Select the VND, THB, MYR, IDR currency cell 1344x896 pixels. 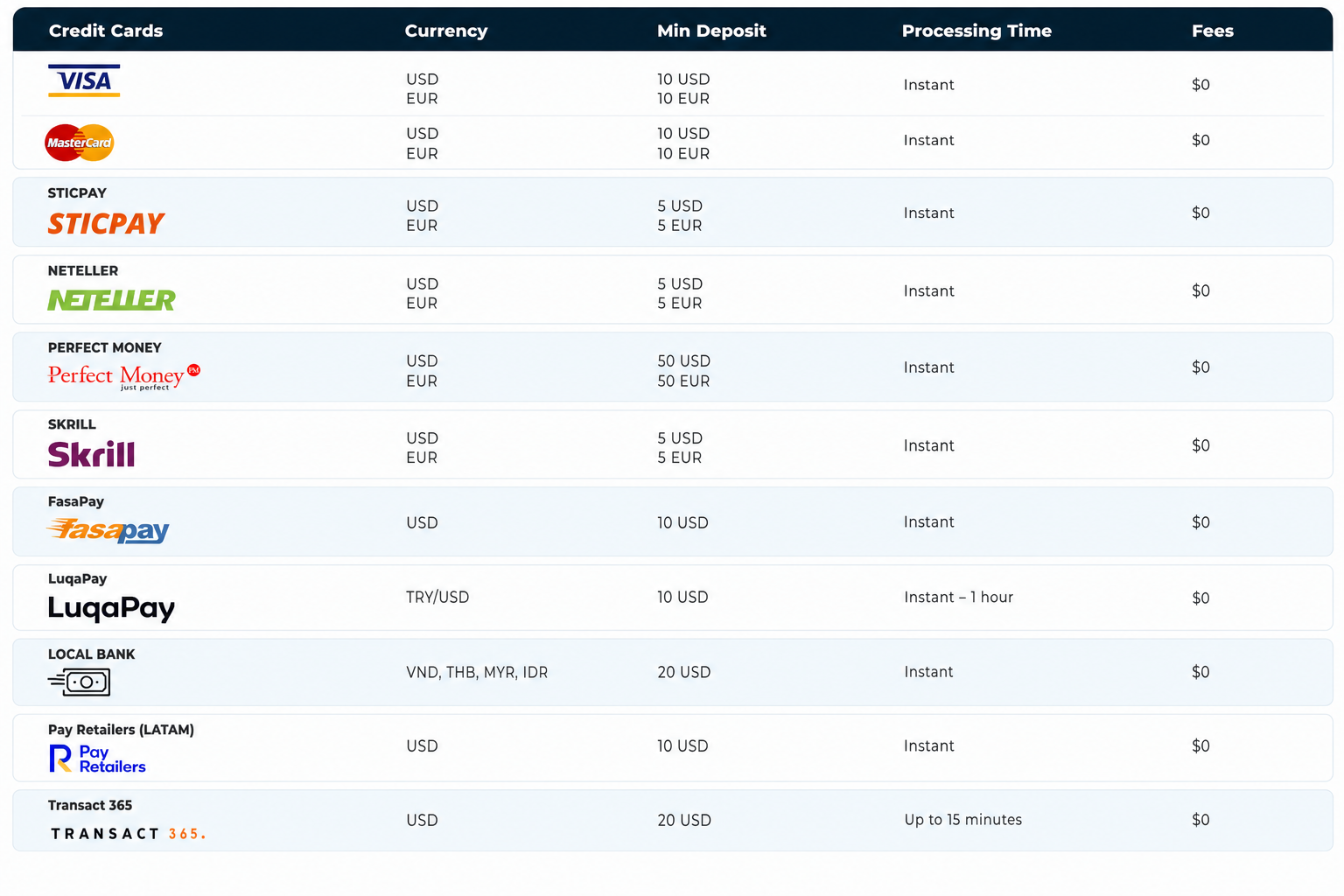(477, 673)
